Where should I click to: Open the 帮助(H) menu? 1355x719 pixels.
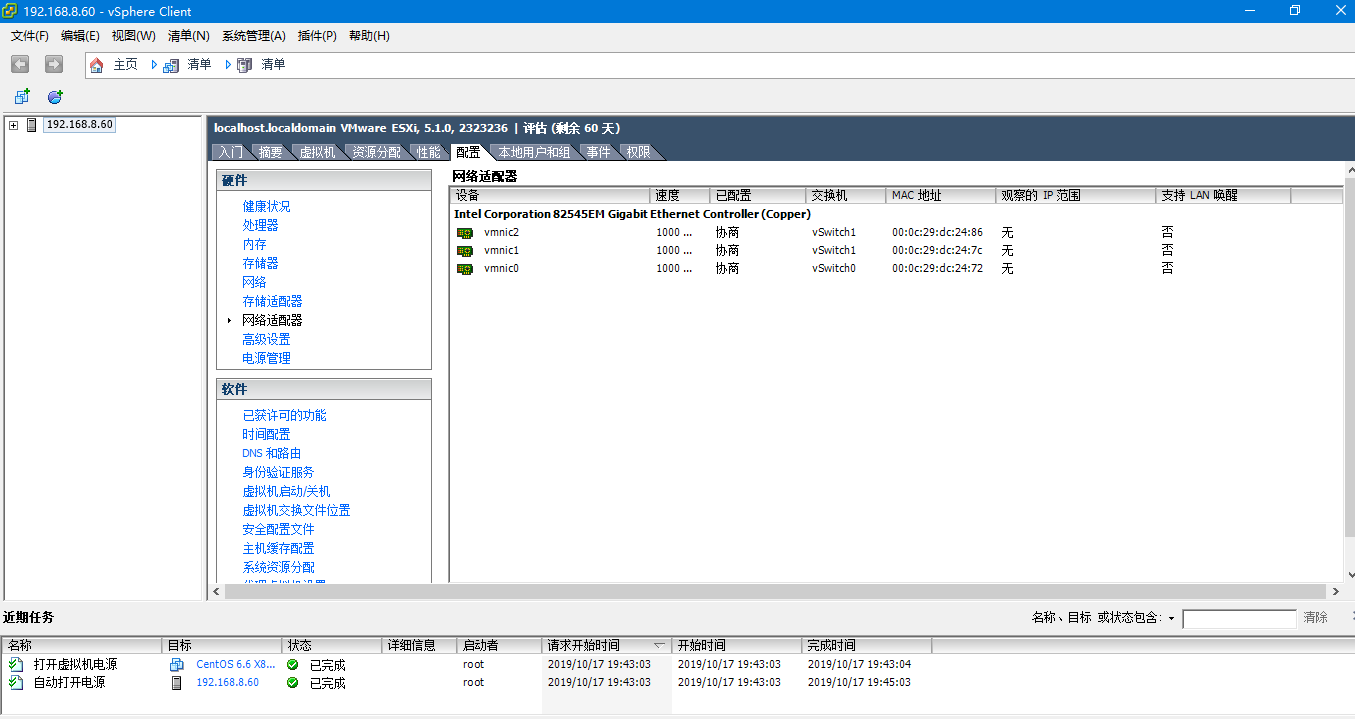tap(369, 36)
